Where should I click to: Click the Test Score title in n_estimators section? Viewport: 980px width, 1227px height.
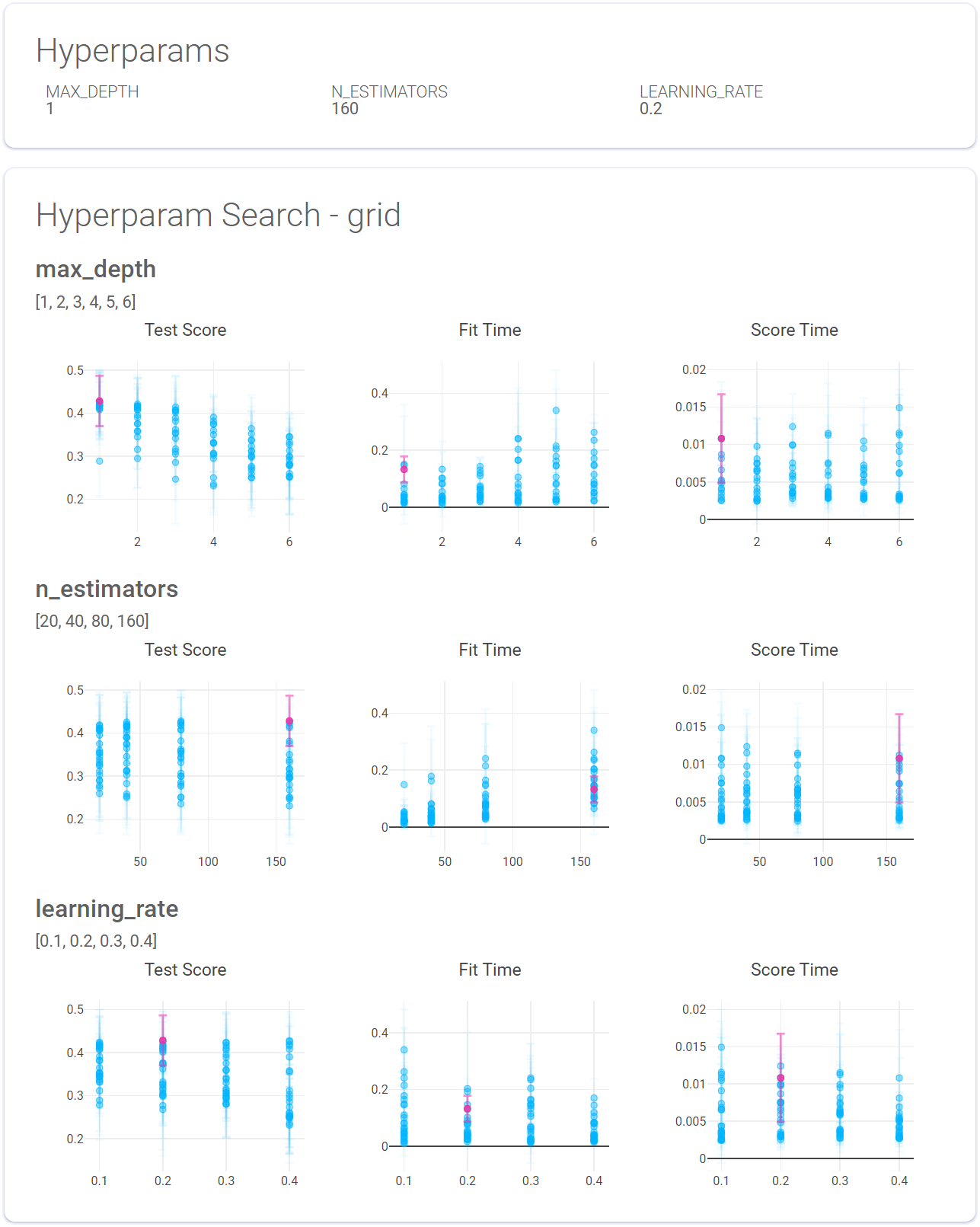coord(186,650)
